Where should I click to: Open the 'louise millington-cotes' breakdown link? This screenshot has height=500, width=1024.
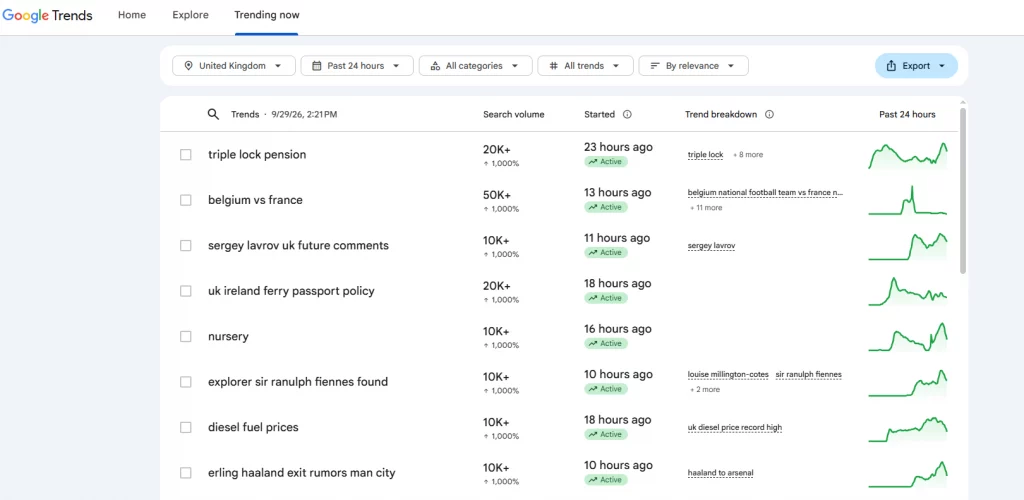point(728,375)
